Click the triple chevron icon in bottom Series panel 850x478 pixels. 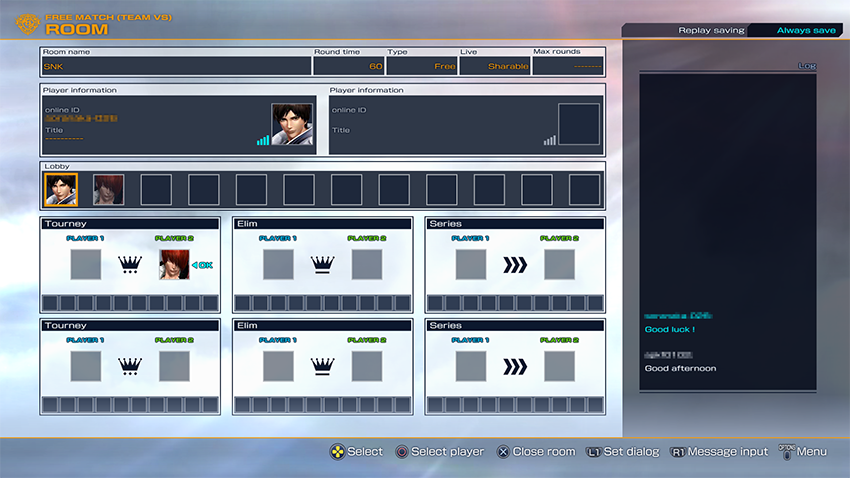(515, 367)
